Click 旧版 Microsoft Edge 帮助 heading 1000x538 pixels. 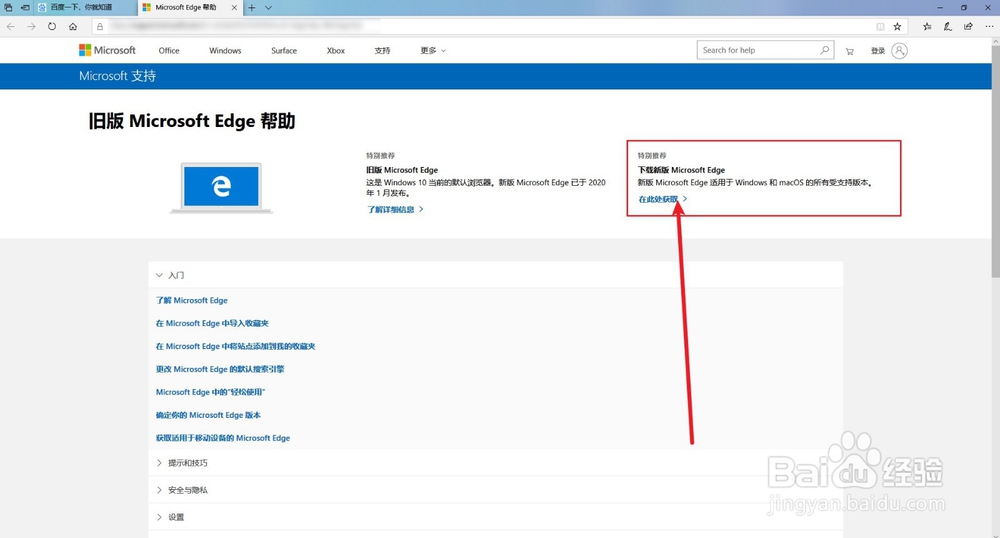191,121
